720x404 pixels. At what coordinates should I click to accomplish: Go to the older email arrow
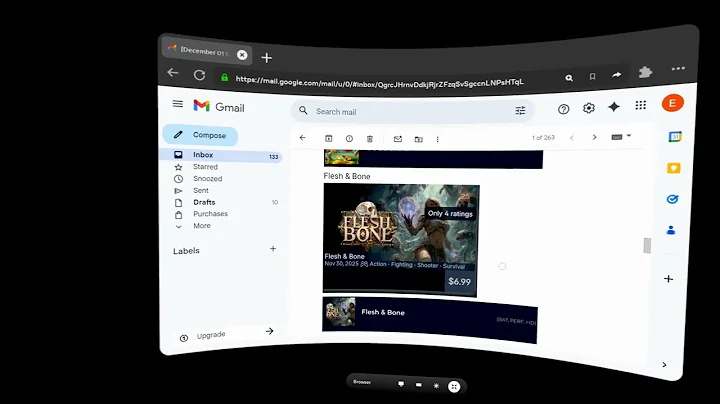click(594, 137)
